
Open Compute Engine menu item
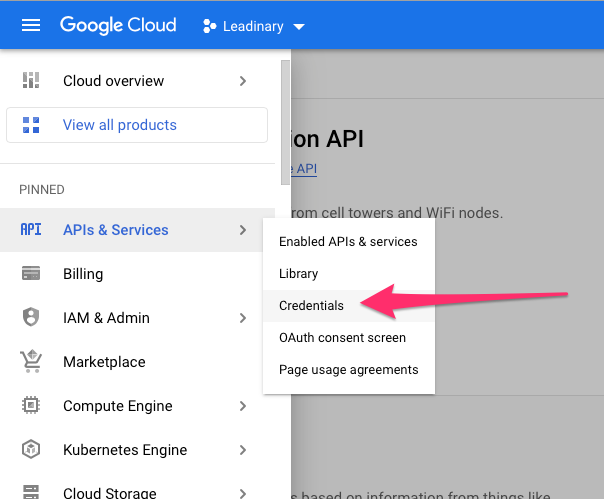(x=138, y=406)
